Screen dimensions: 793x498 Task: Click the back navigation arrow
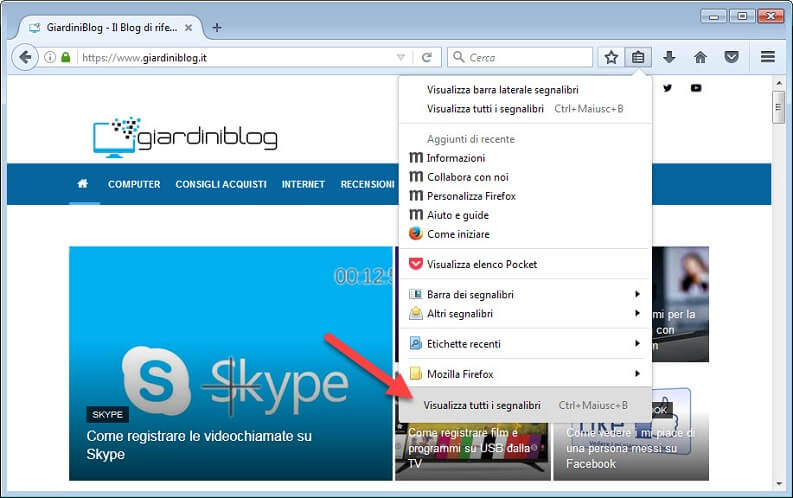pos(24,57)
